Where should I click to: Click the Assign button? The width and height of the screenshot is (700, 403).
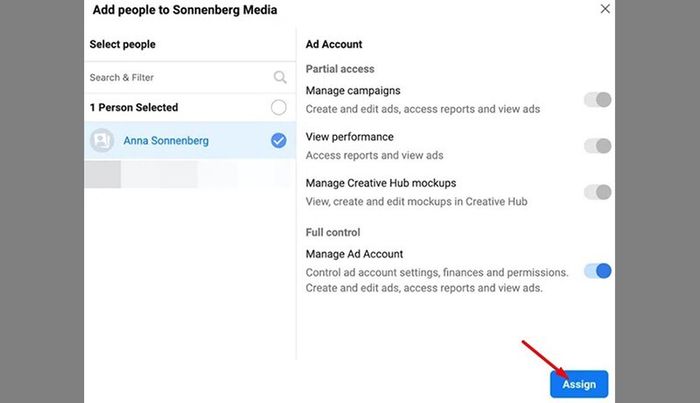coord(579,384)
